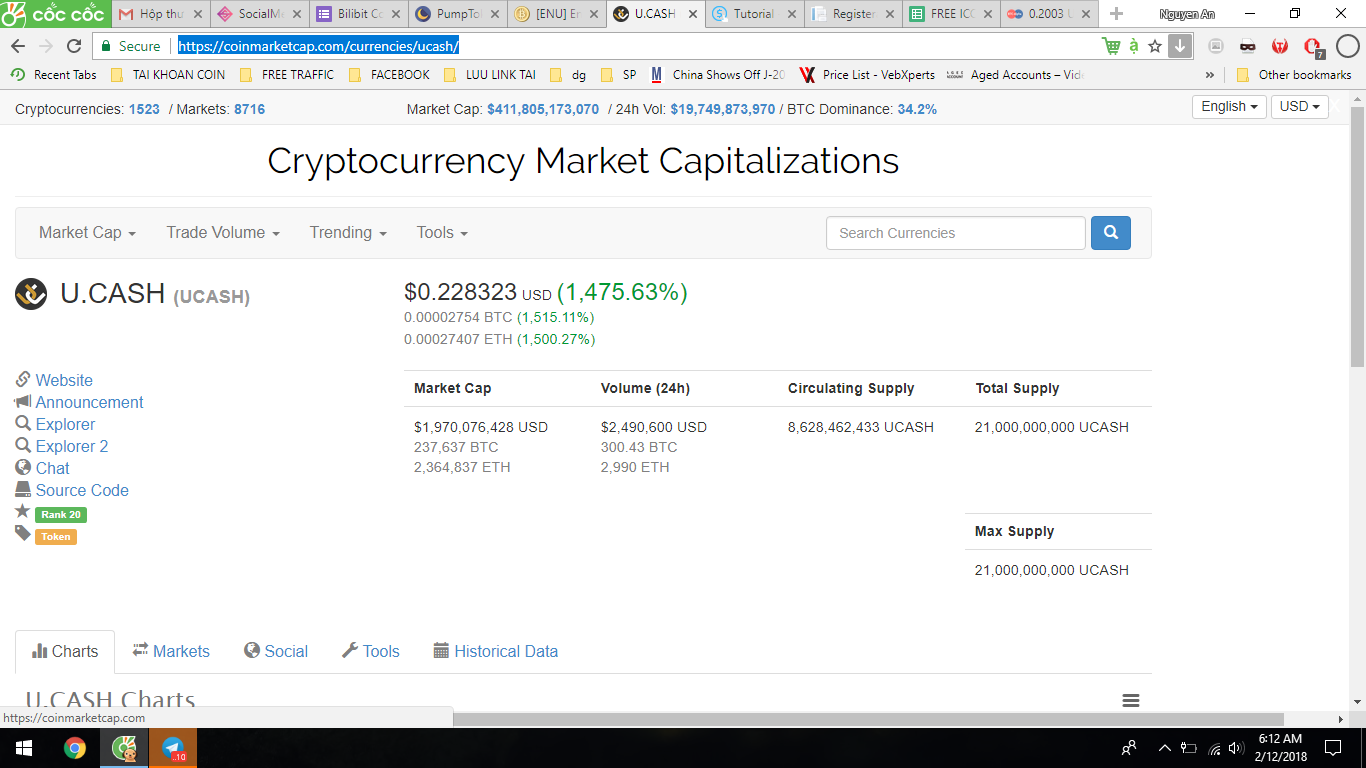The width and height of the screenshot is (1366, 768).
Task: Open the USD currency dropdown
Action: [x=1300, y=107]
